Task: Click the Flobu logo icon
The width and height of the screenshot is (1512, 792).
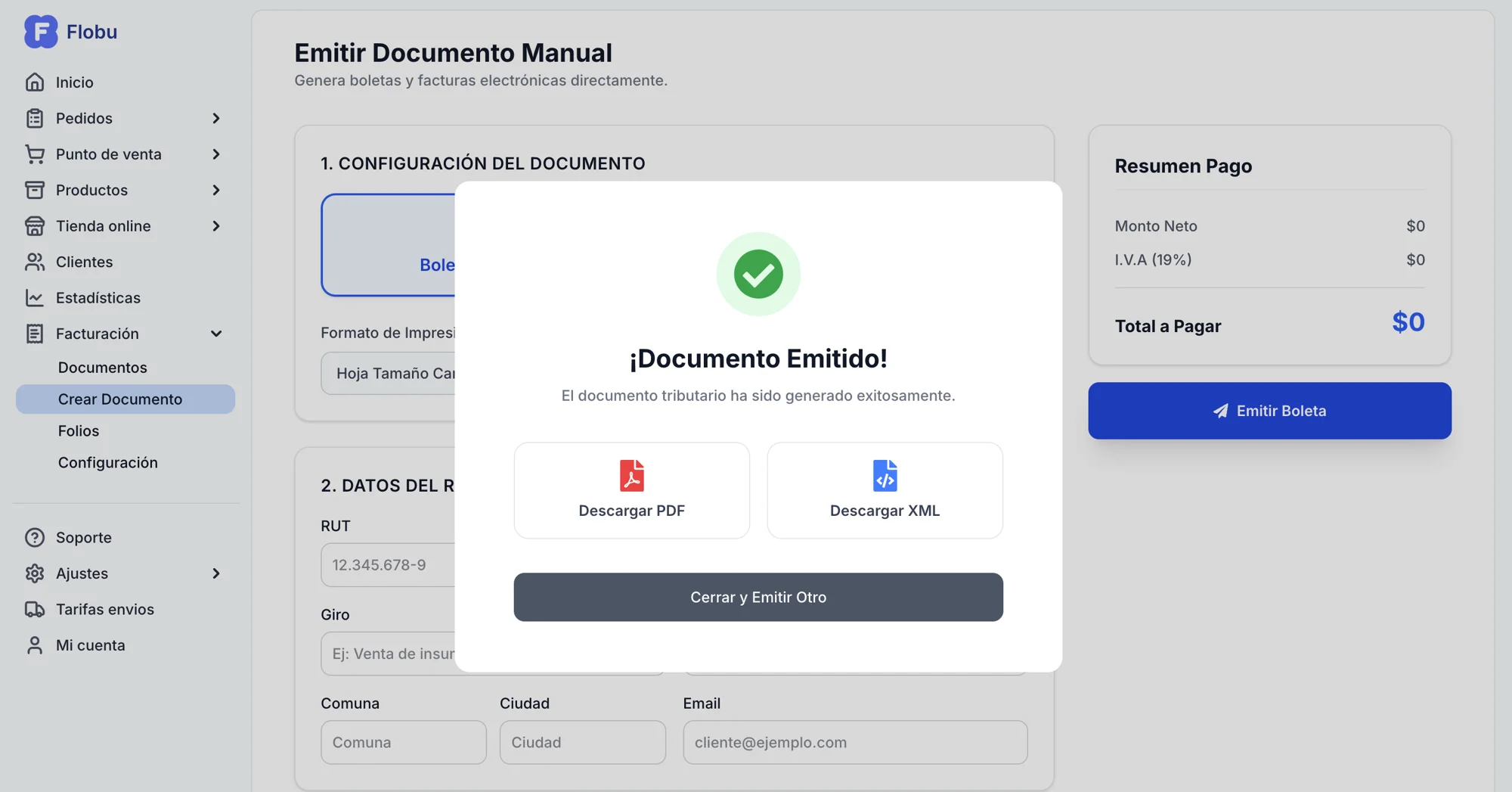Action: [41, 32]
